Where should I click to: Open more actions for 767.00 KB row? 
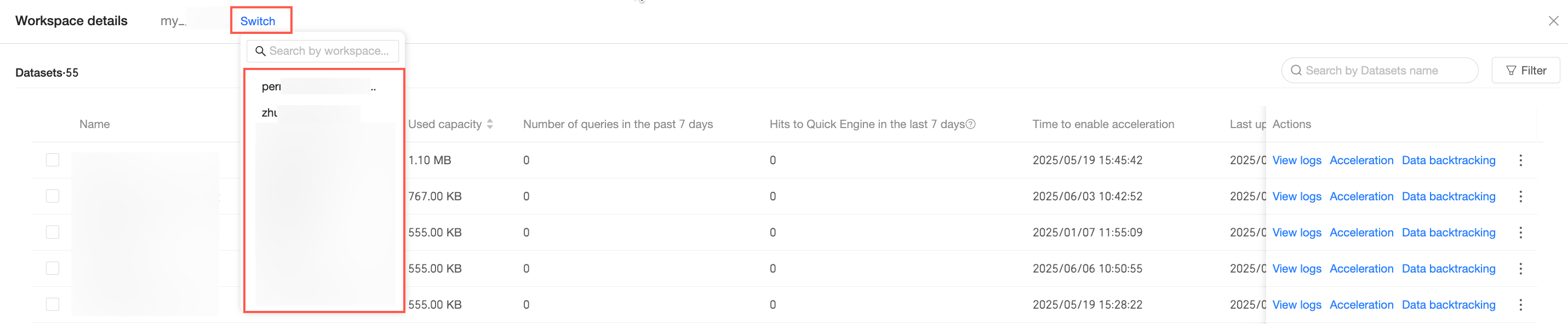[1520, 196]
